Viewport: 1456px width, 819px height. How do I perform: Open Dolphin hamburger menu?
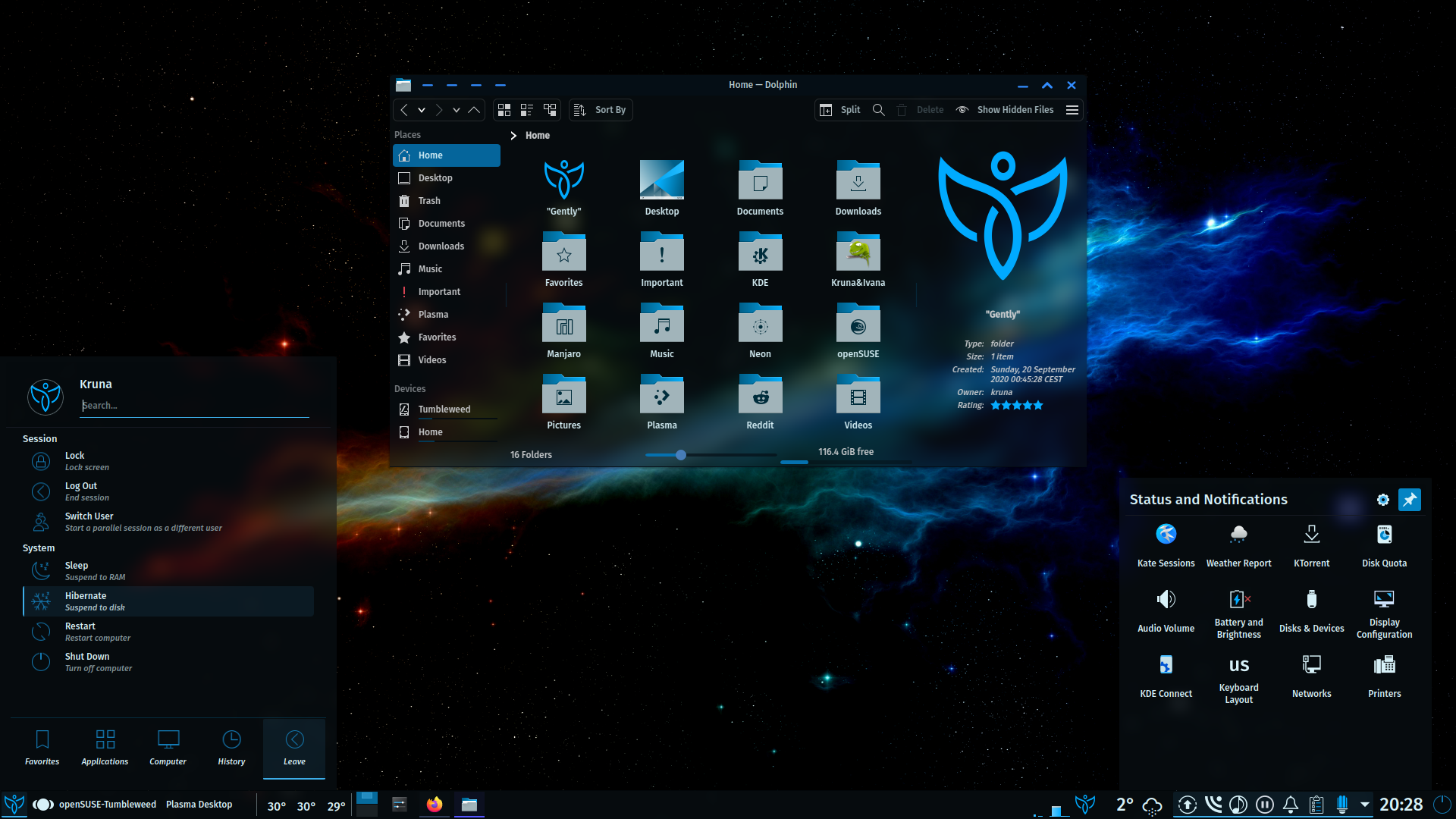1072,110
